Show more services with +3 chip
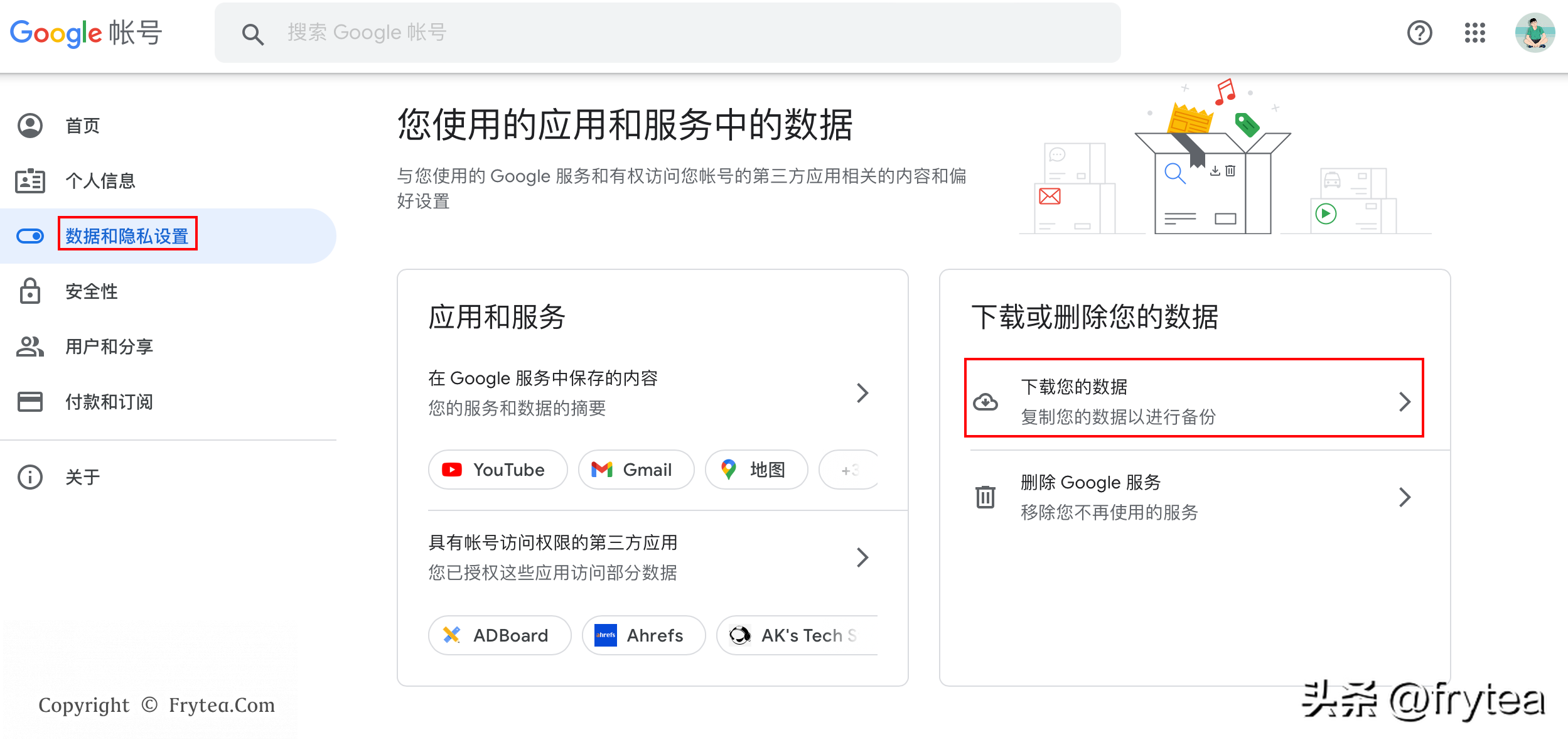 pyautogui.click(x=849, y=470)
